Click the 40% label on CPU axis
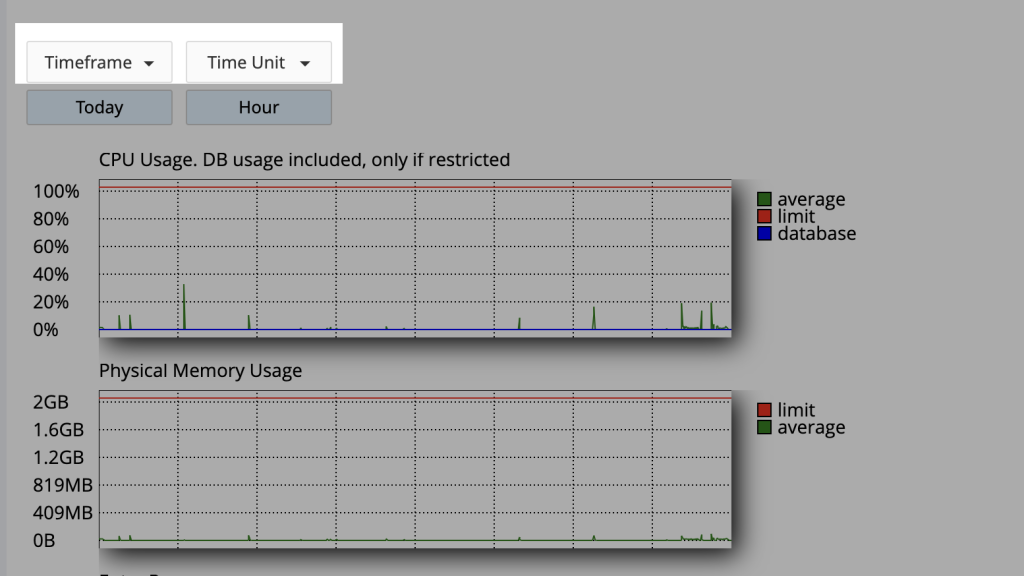The height and width of the screenshot is (576, 1024). click(51, 275)
